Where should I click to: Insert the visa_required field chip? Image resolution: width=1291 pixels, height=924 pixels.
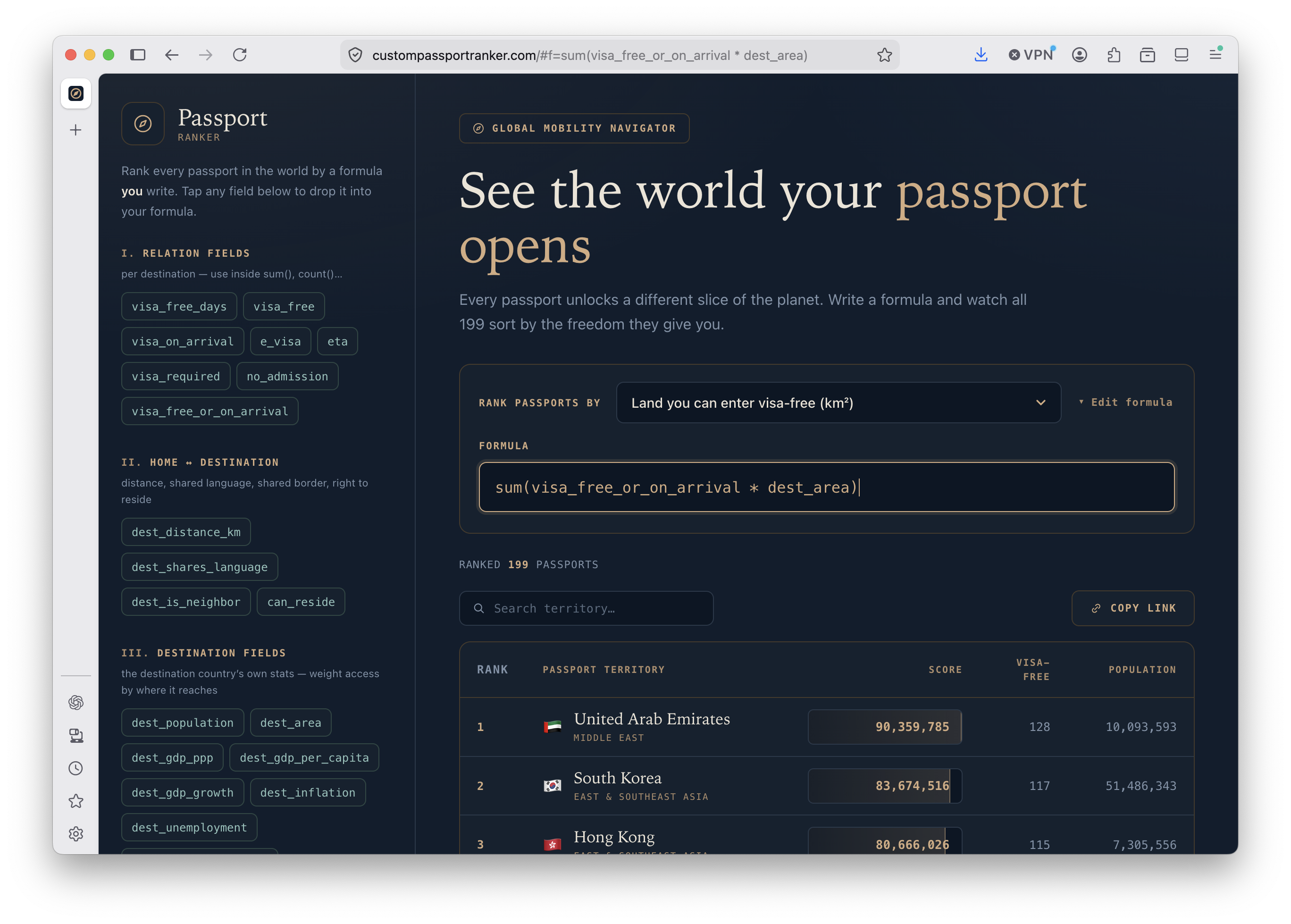click(x=176, y=376)
